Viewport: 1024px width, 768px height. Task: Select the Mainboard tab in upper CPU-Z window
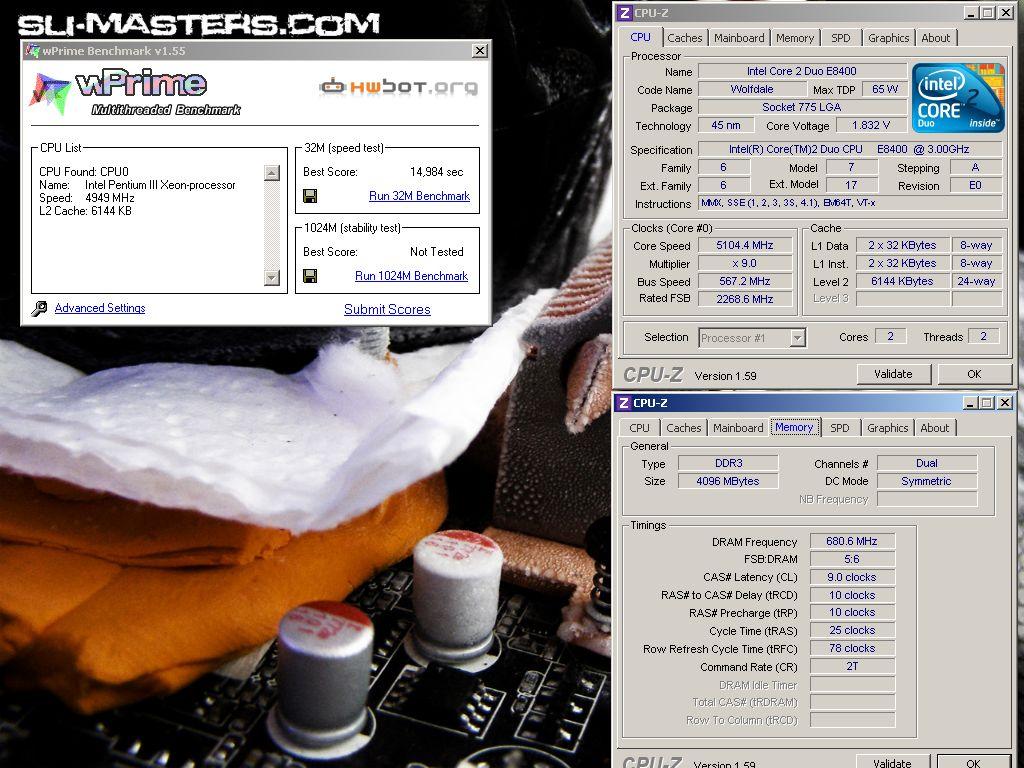(739, 38)
